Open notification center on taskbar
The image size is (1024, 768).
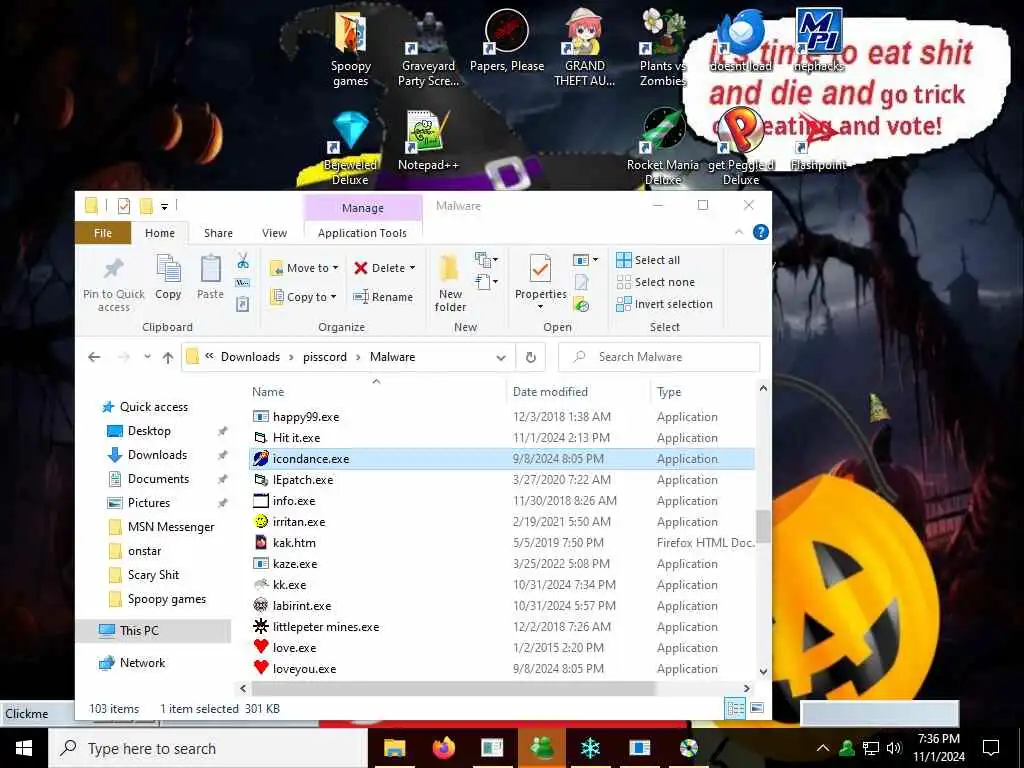(x=991, y=748)
